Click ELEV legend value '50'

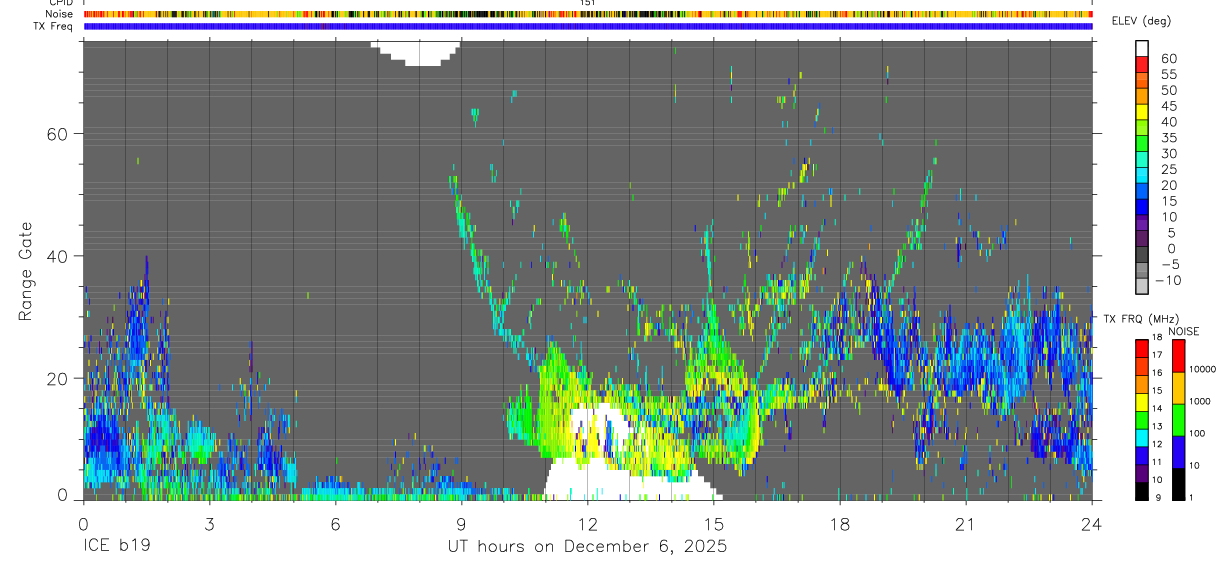1167,90
